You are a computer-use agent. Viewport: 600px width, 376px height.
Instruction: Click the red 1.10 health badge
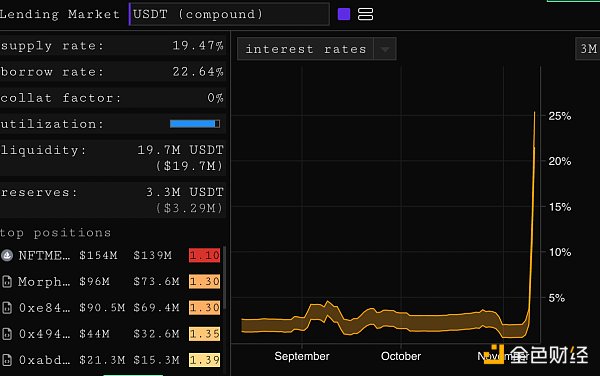pyautogui.click(x=204, y=255)
